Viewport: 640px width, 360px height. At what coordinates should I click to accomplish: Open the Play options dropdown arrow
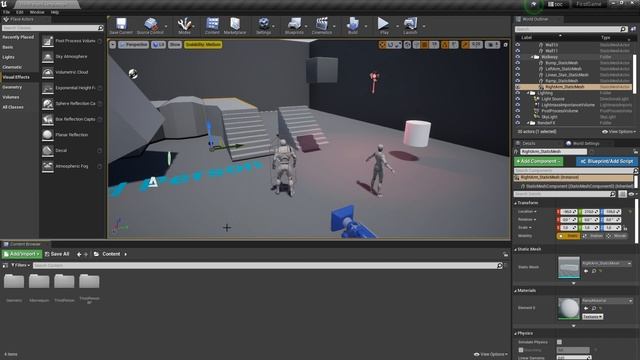coord(397,27)
